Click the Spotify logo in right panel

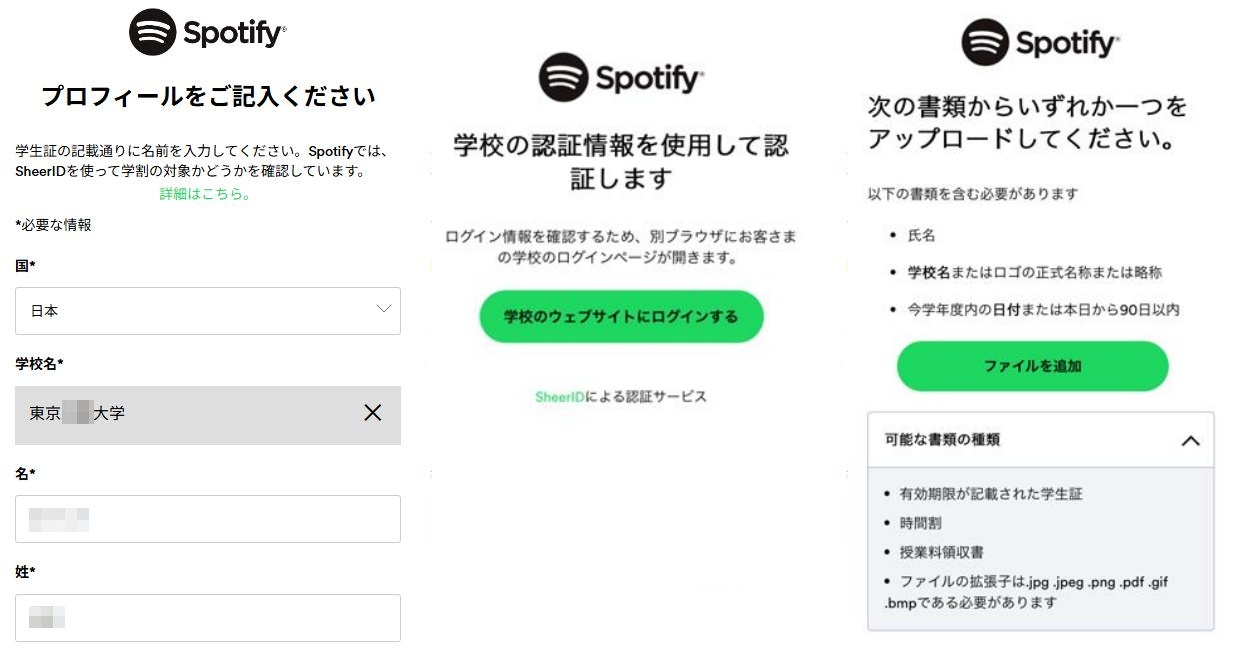coord(1040,42)
